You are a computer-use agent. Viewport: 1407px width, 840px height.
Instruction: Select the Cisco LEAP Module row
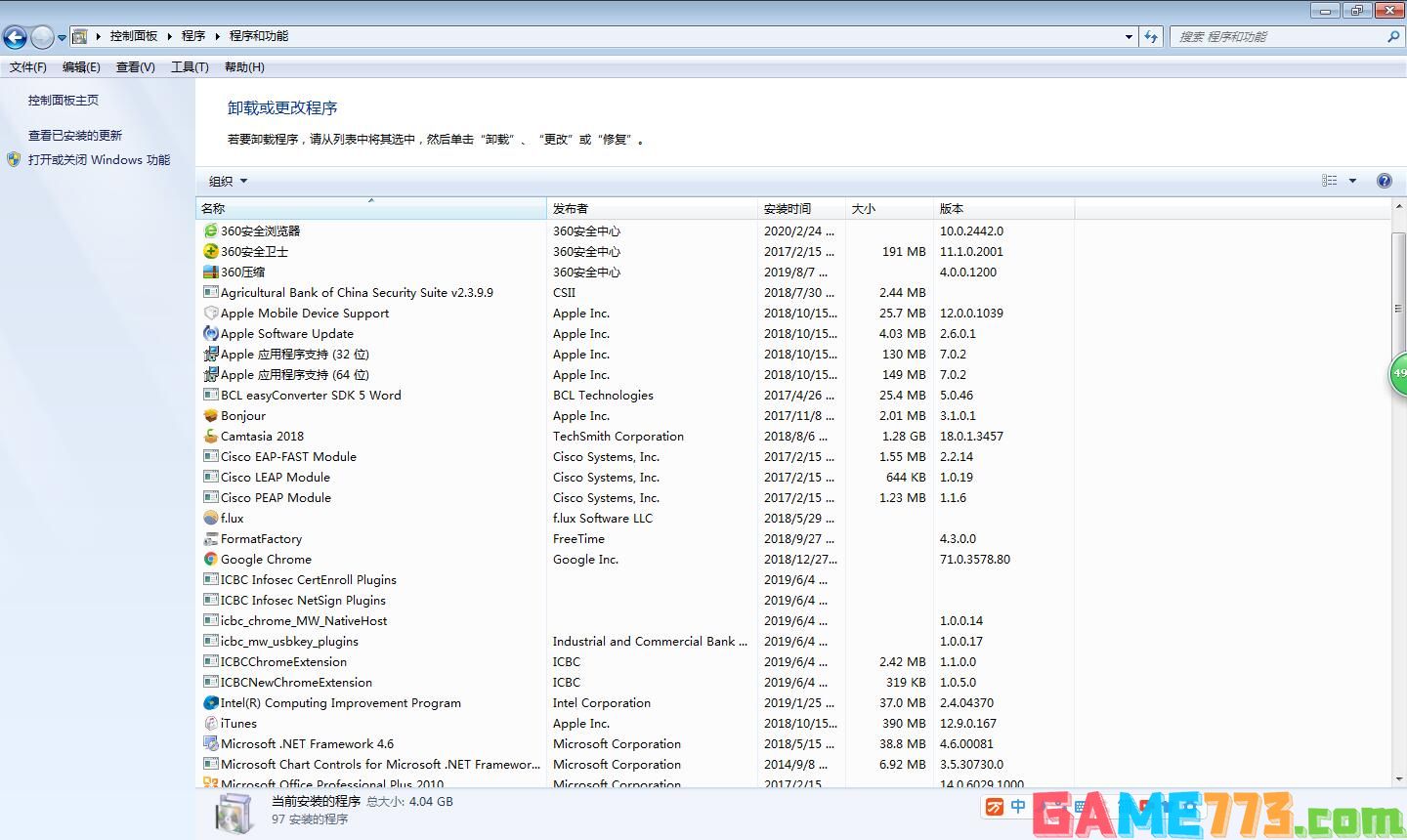[x=635, y=477]
